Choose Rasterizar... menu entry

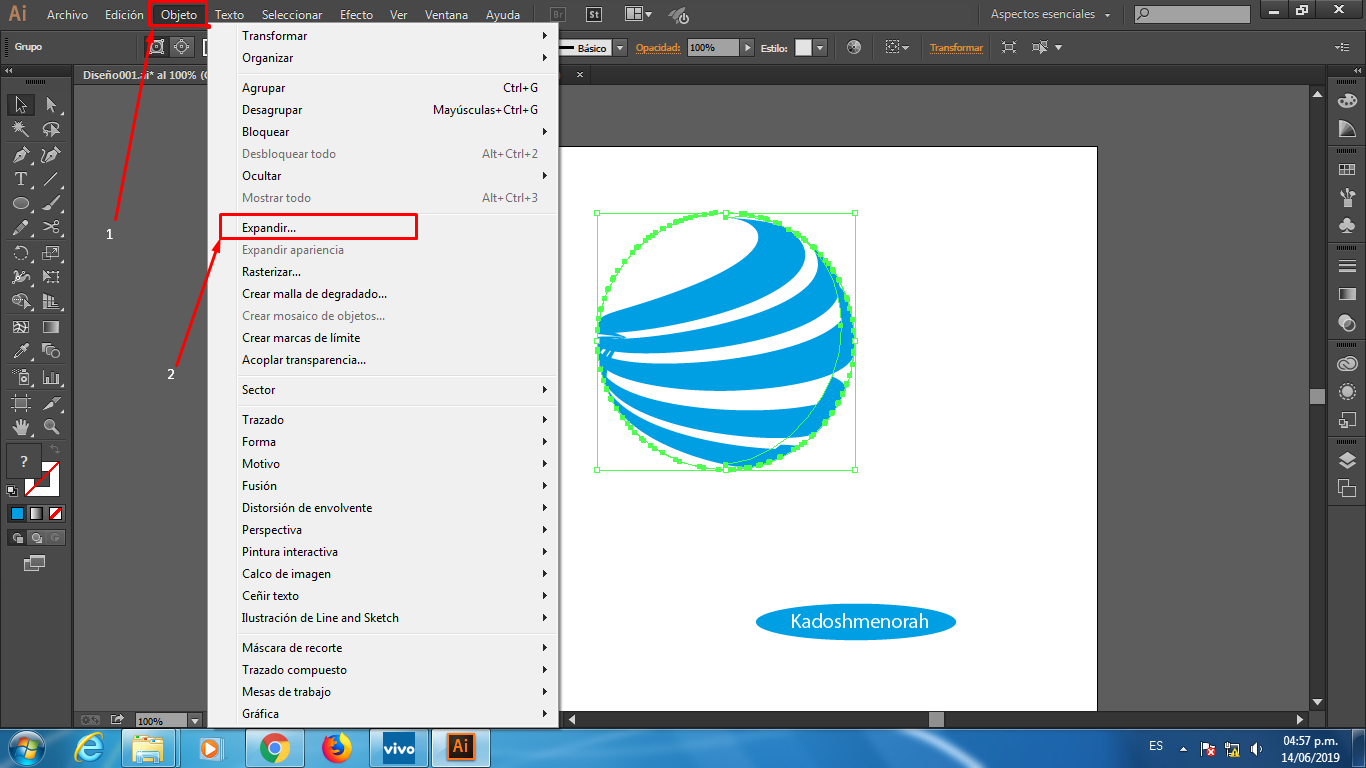pyautogui.click(x=383, y=272)
